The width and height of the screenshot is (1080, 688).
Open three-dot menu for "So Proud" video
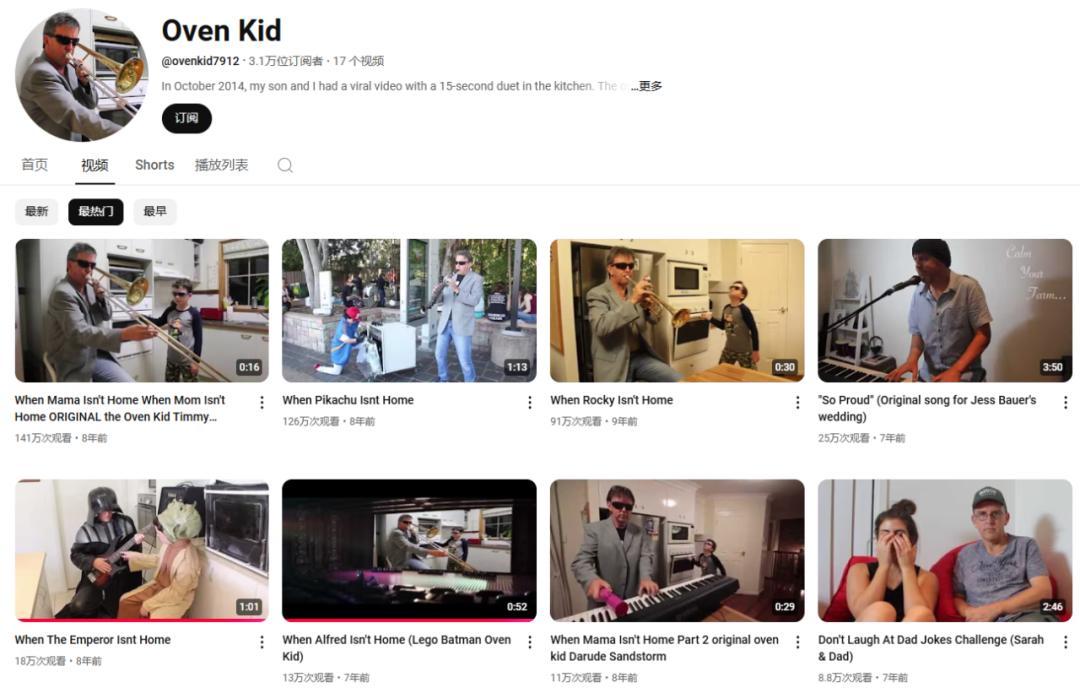point(1065,402)
